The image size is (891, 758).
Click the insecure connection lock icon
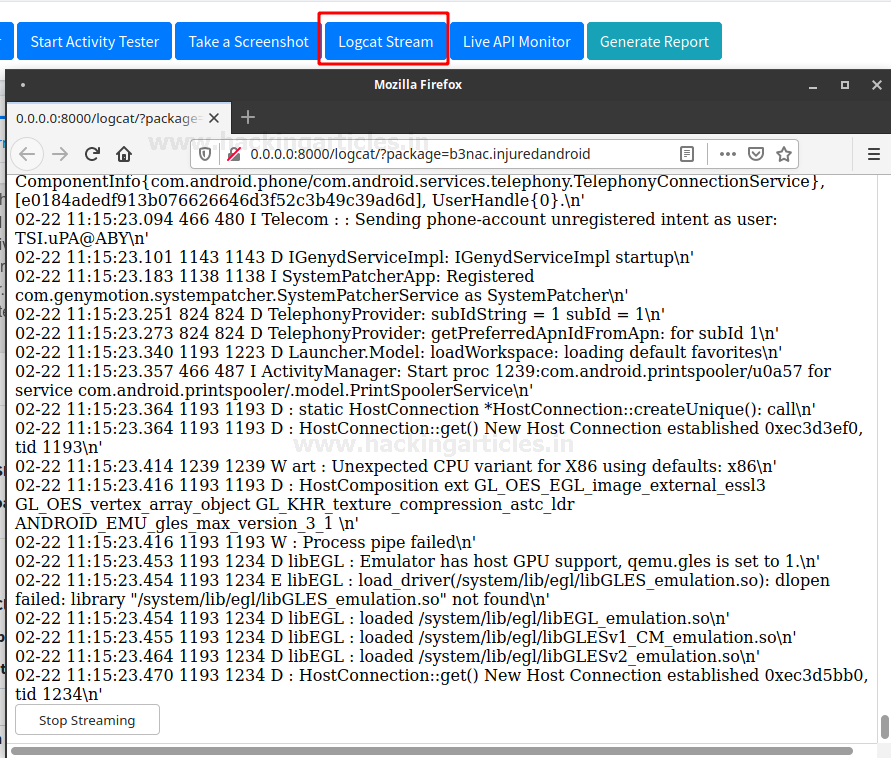click(x=233, y=154)
